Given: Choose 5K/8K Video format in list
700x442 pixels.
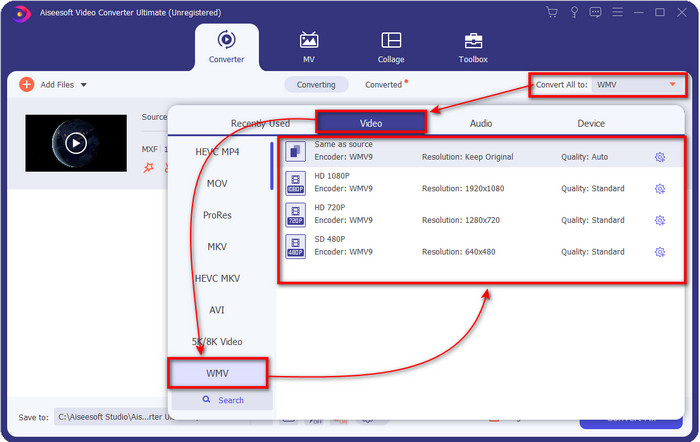Looking at the screenshot, I should pyautogui.click(x=217, y=342).
